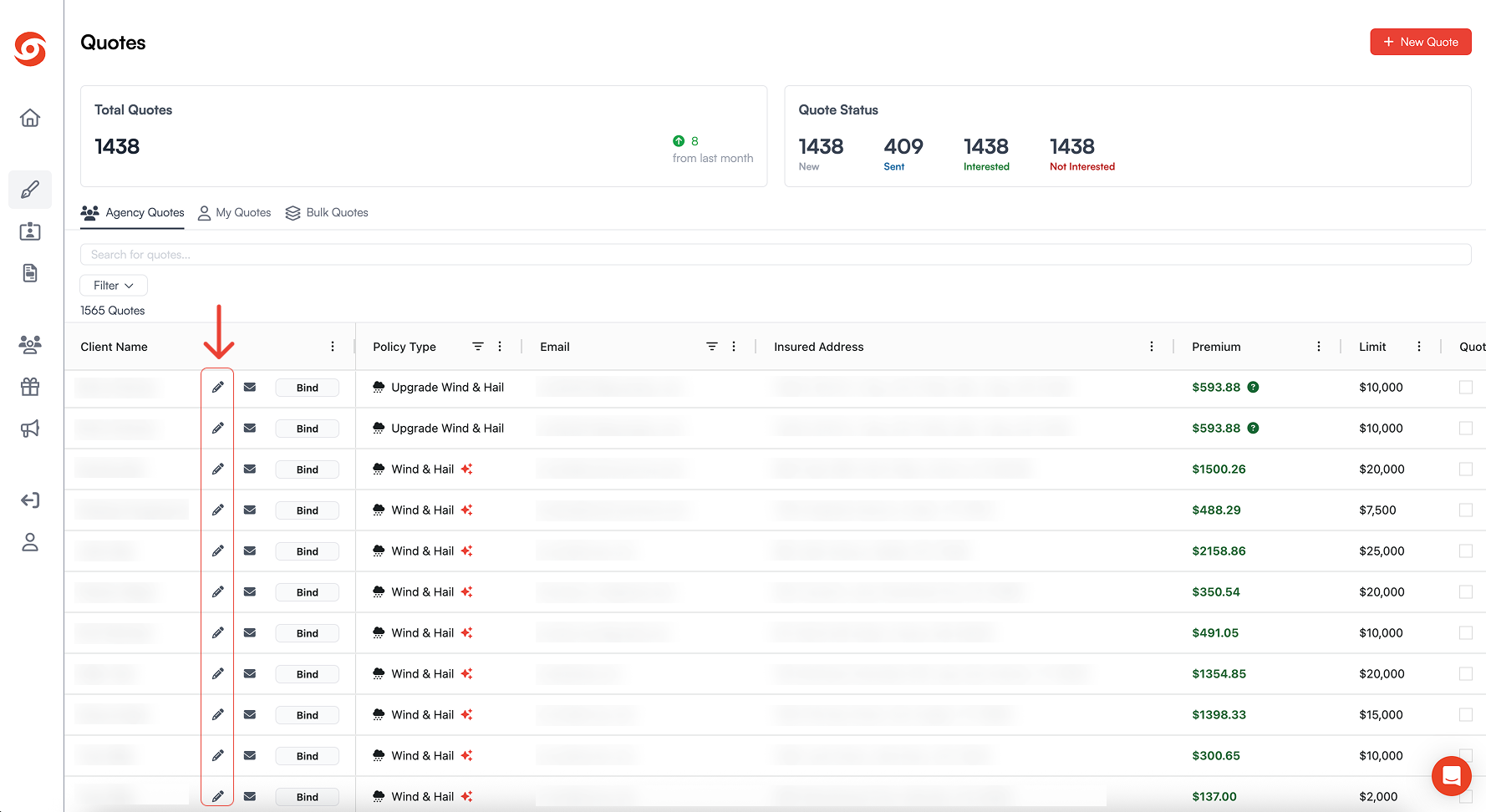
Task: Click the $25,000 limit value
Action: (x=1382, y=551)
